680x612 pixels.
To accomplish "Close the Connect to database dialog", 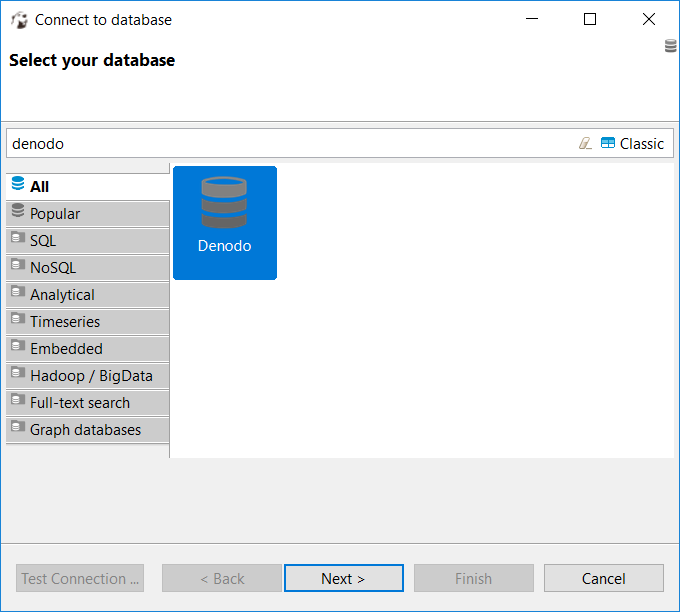I will (649, 19).
